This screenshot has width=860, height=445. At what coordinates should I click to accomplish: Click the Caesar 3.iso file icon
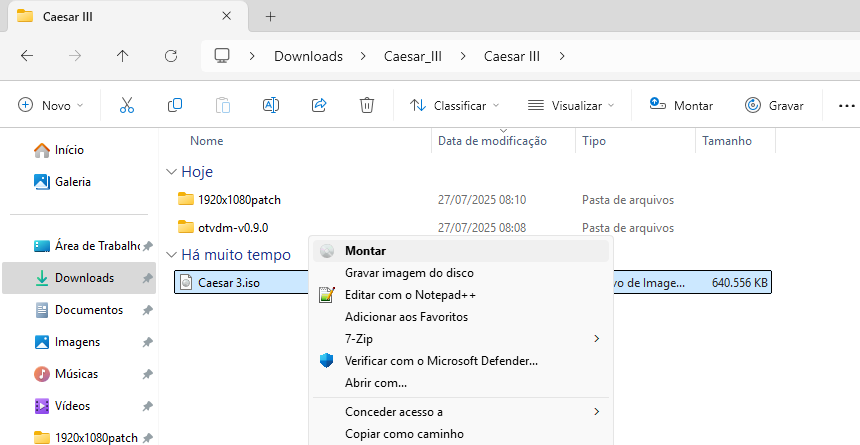coord(186,282)
